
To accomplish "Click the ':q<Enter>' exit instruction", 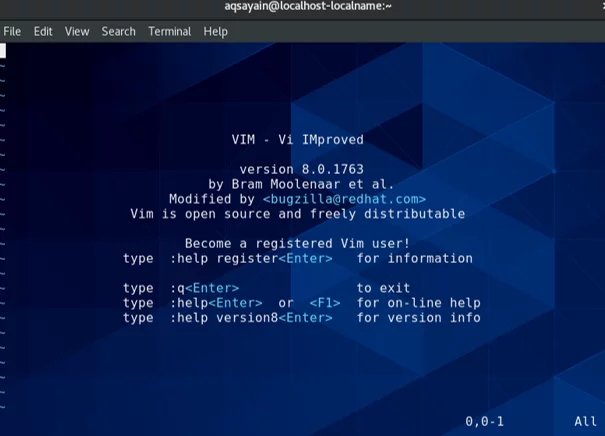I will pos(204,288).
